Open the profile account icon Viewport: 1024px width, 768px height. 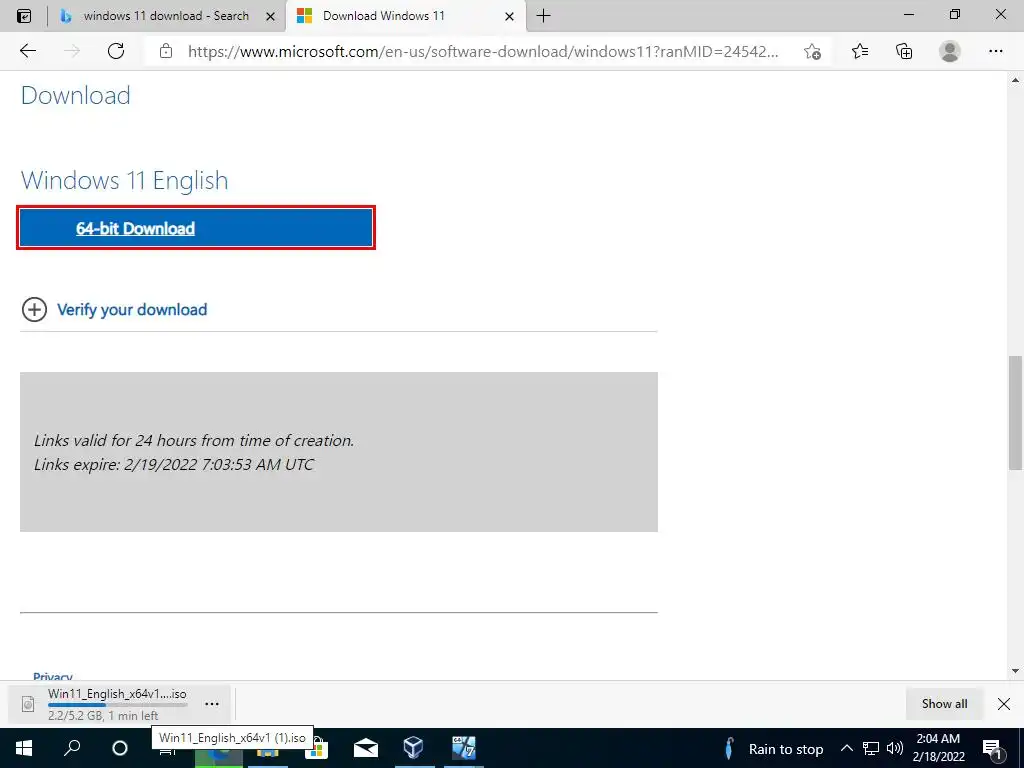click(950, 51)
